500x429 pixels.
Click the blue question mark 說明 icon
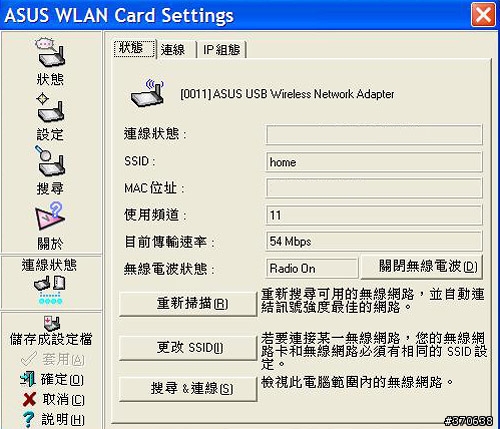28,420
